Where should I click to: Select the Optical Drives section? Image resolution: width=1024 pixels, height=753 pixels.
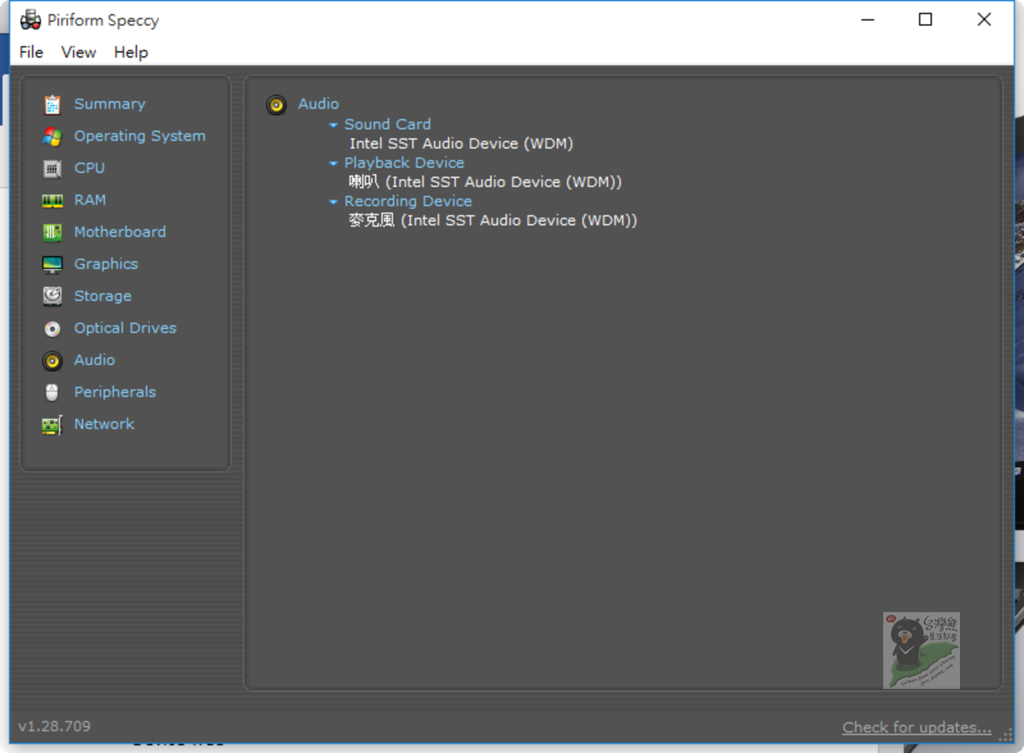click(x=125, y=328)
